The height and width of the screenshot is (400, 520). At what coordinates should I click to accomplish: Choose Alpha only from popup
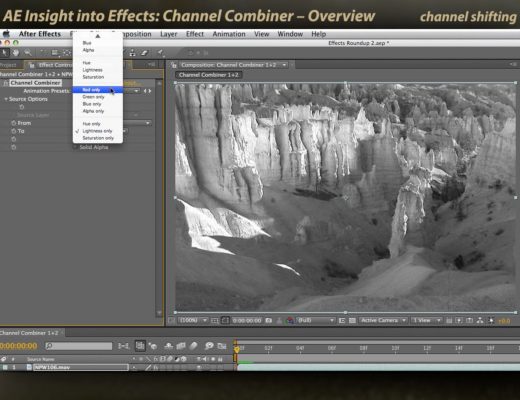[x=98, y=111]
